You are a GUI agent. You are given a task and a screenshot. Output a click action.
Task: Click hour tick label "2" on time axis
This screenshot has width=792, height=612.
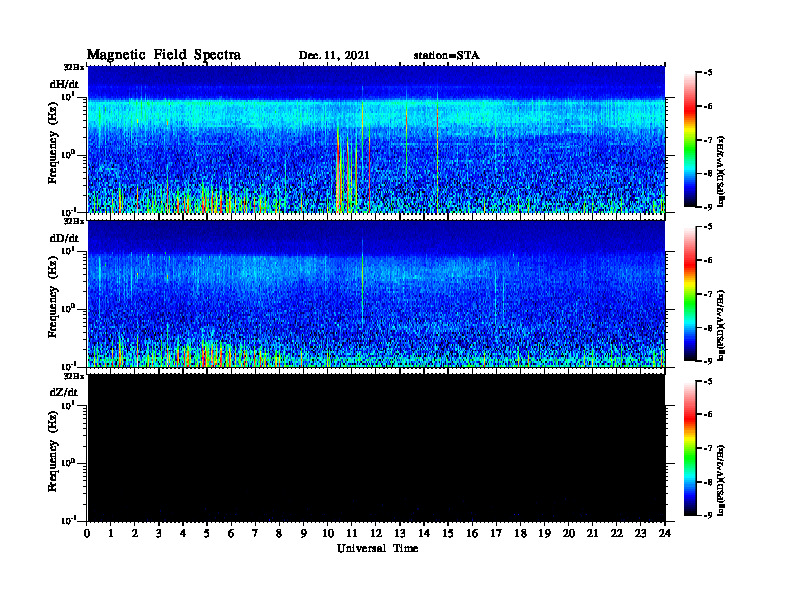[135, 534]
